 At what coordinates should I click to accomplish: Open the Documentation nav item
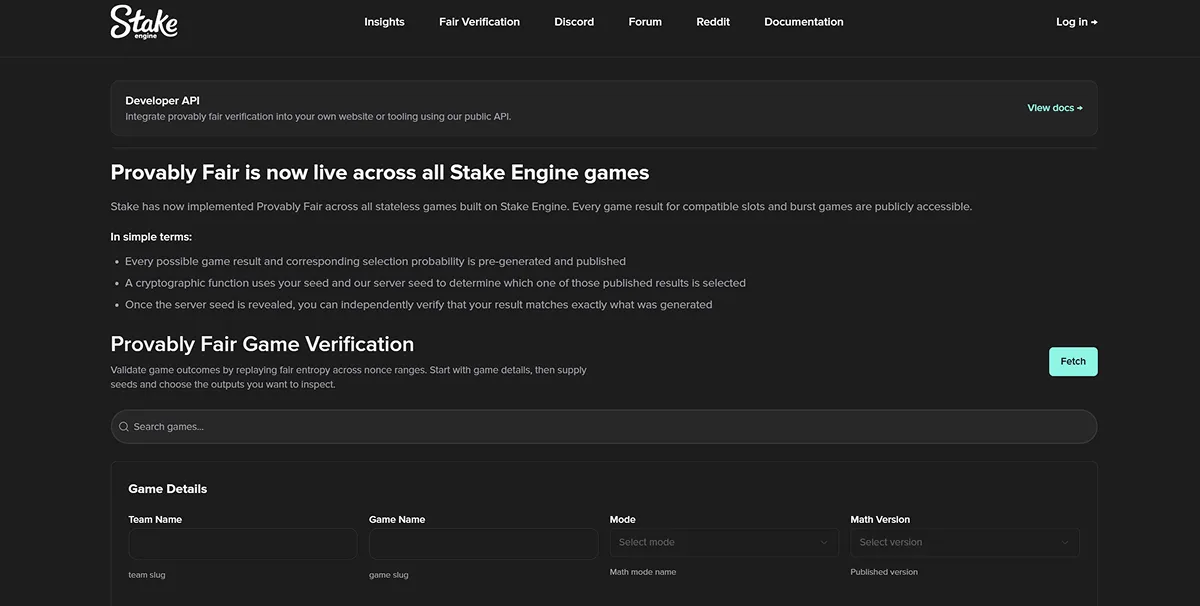tap(804, 22)
